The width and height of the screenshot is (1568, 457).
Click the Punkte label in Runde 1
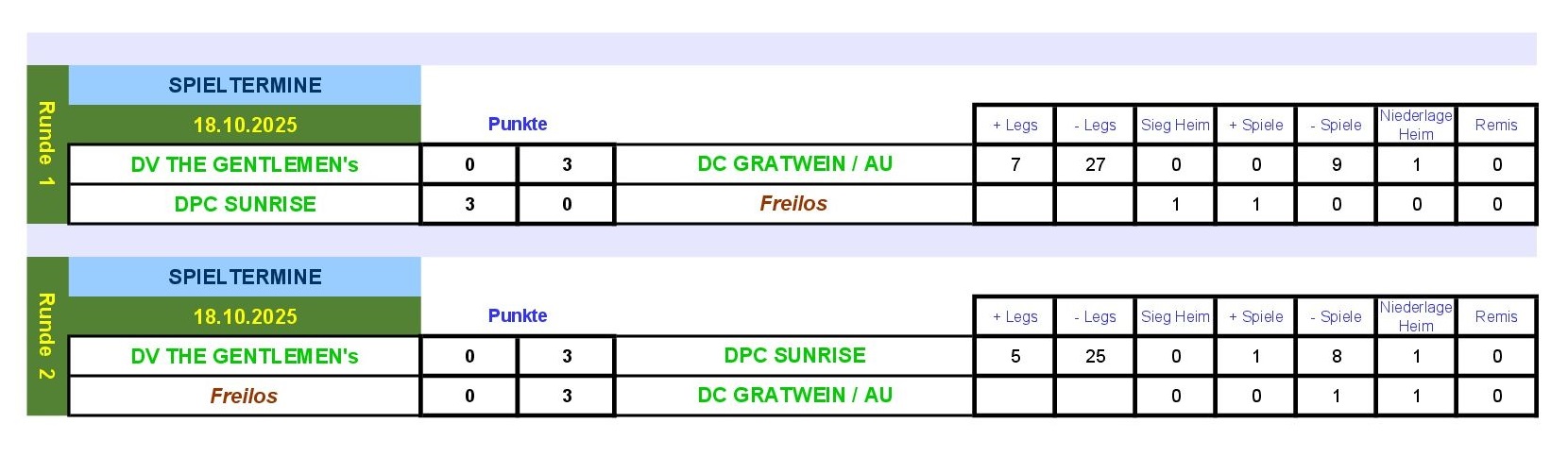click(x=518, y=124)
